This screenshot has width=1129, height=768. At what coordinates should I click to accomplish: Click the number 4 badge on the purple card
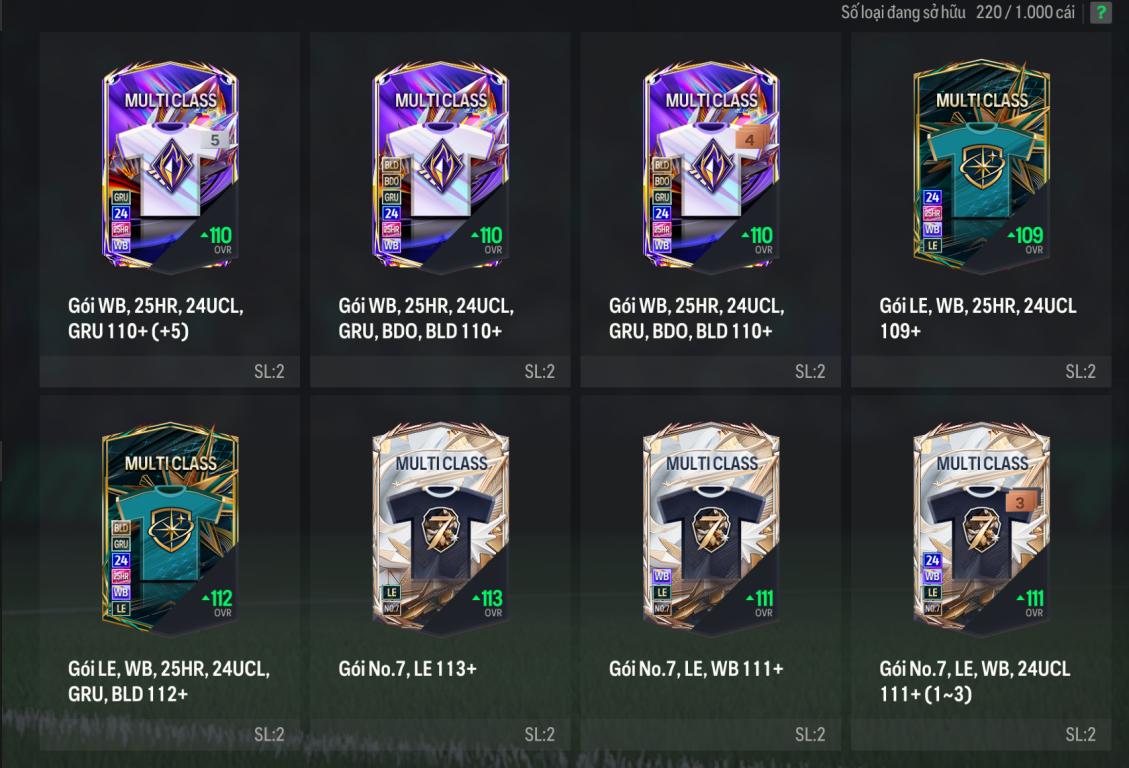pyautogui.click(x=750, y=140)
